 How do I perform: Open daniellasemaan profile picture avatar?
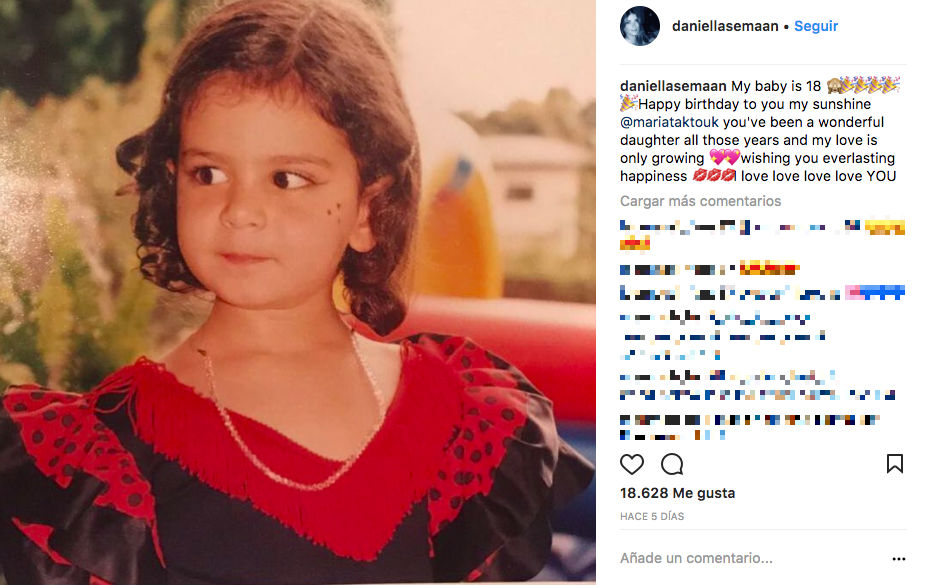pyautogui.click(x=639, y=26)
